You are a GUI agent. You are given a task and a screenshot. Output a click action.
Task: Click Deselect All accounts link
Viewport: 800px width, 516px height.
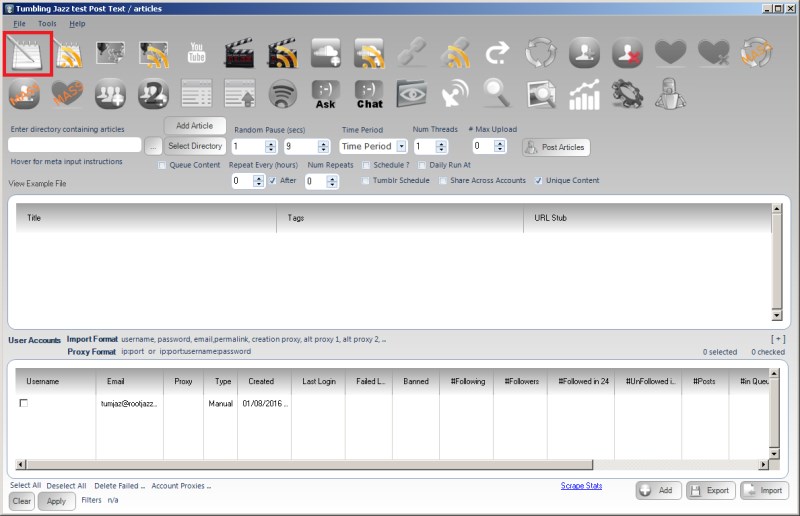coord(66,486)
